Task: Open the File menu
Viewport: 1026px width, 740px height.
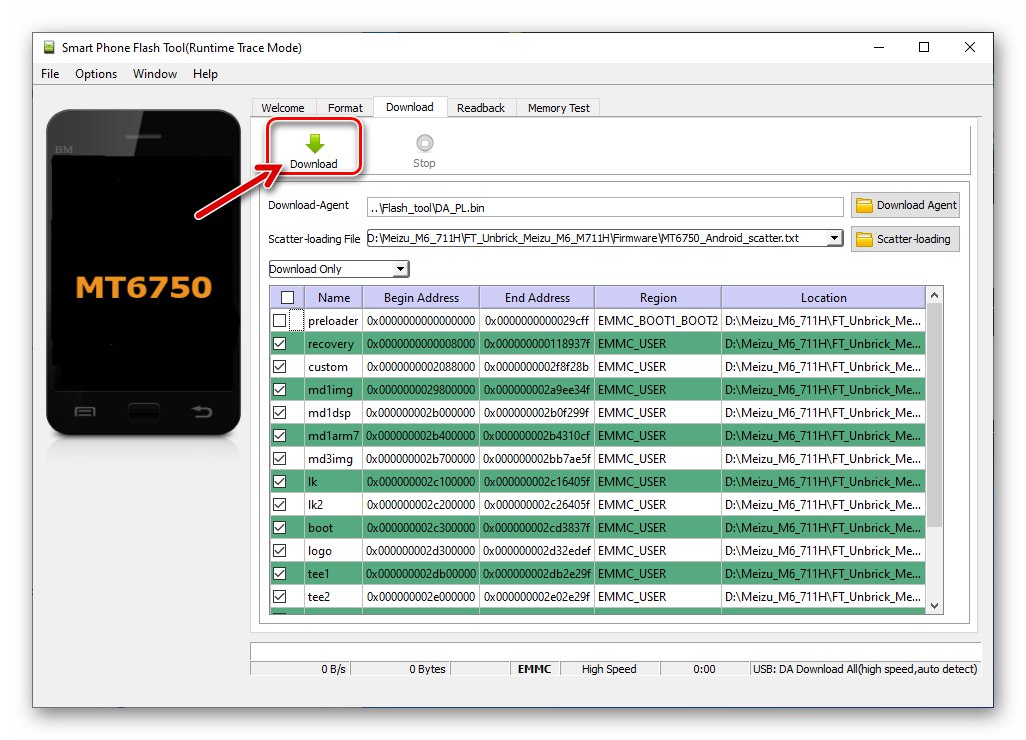Action: (50, 74)
